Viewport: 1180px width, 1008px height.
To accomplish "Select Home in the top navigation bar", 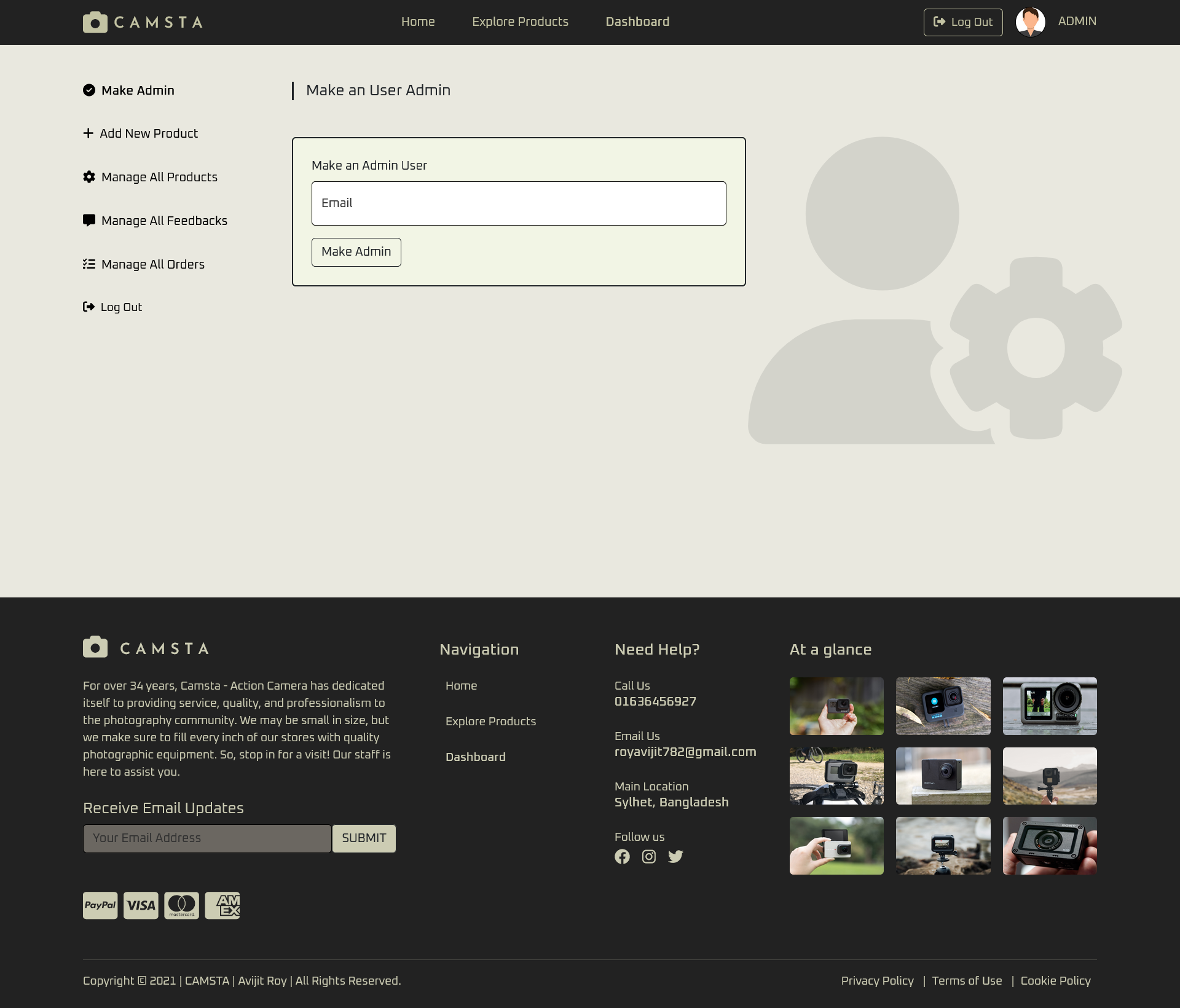I will (x=418, y=22).
